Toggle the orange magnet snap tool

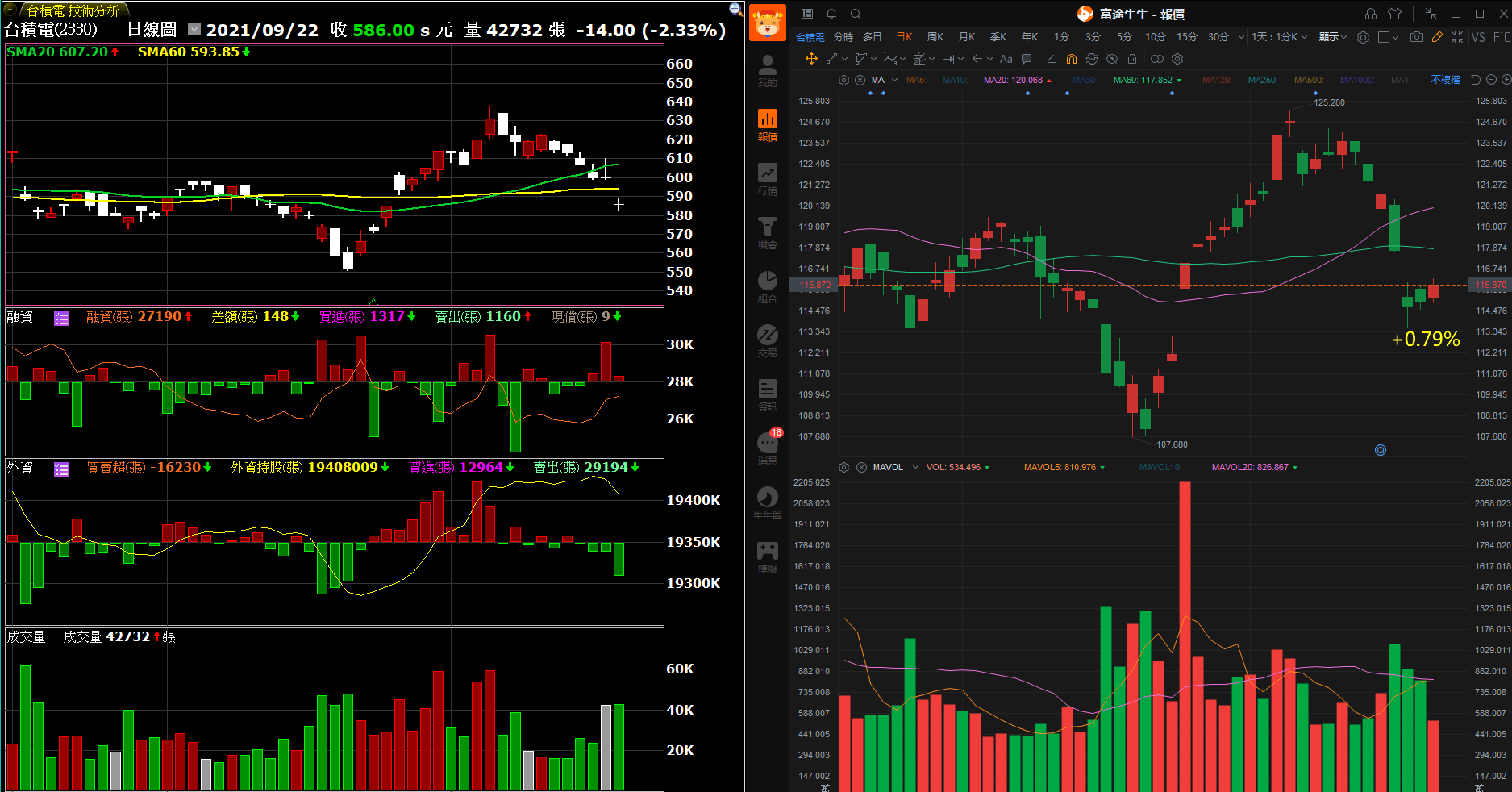[x=1072, y=59]
